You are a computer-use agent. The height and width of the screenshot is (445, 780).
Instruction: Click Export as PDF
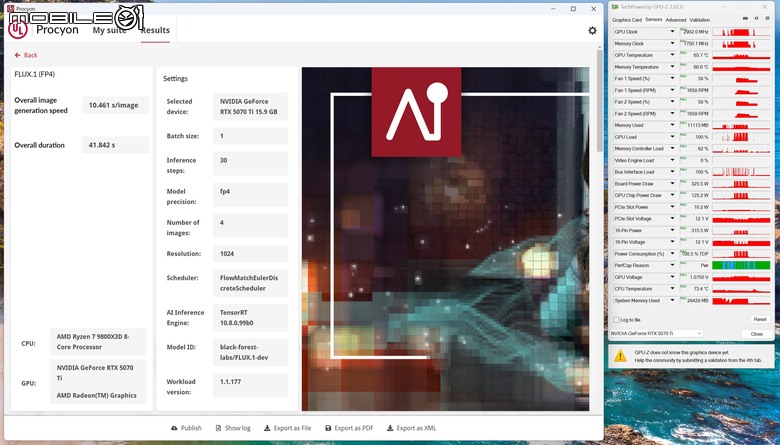tap(349, 428)
